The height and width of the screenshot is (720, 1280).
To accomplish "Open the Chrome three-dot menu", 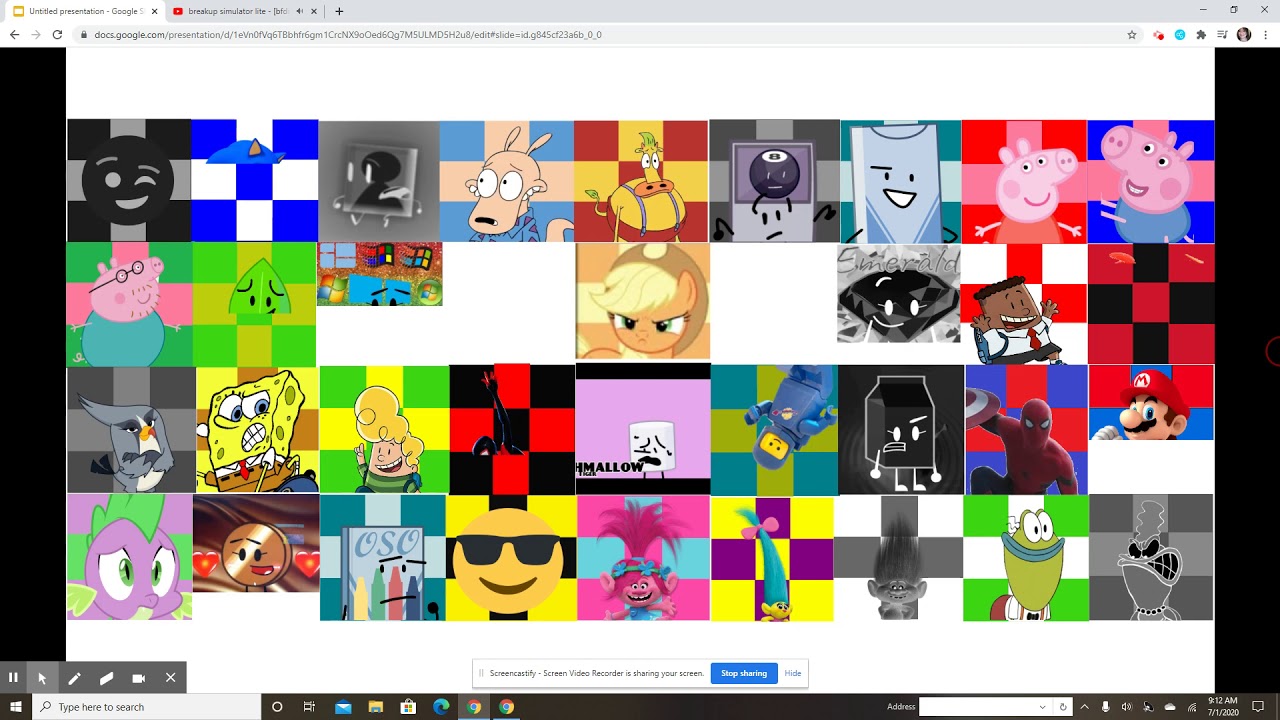I will 1265,34.
